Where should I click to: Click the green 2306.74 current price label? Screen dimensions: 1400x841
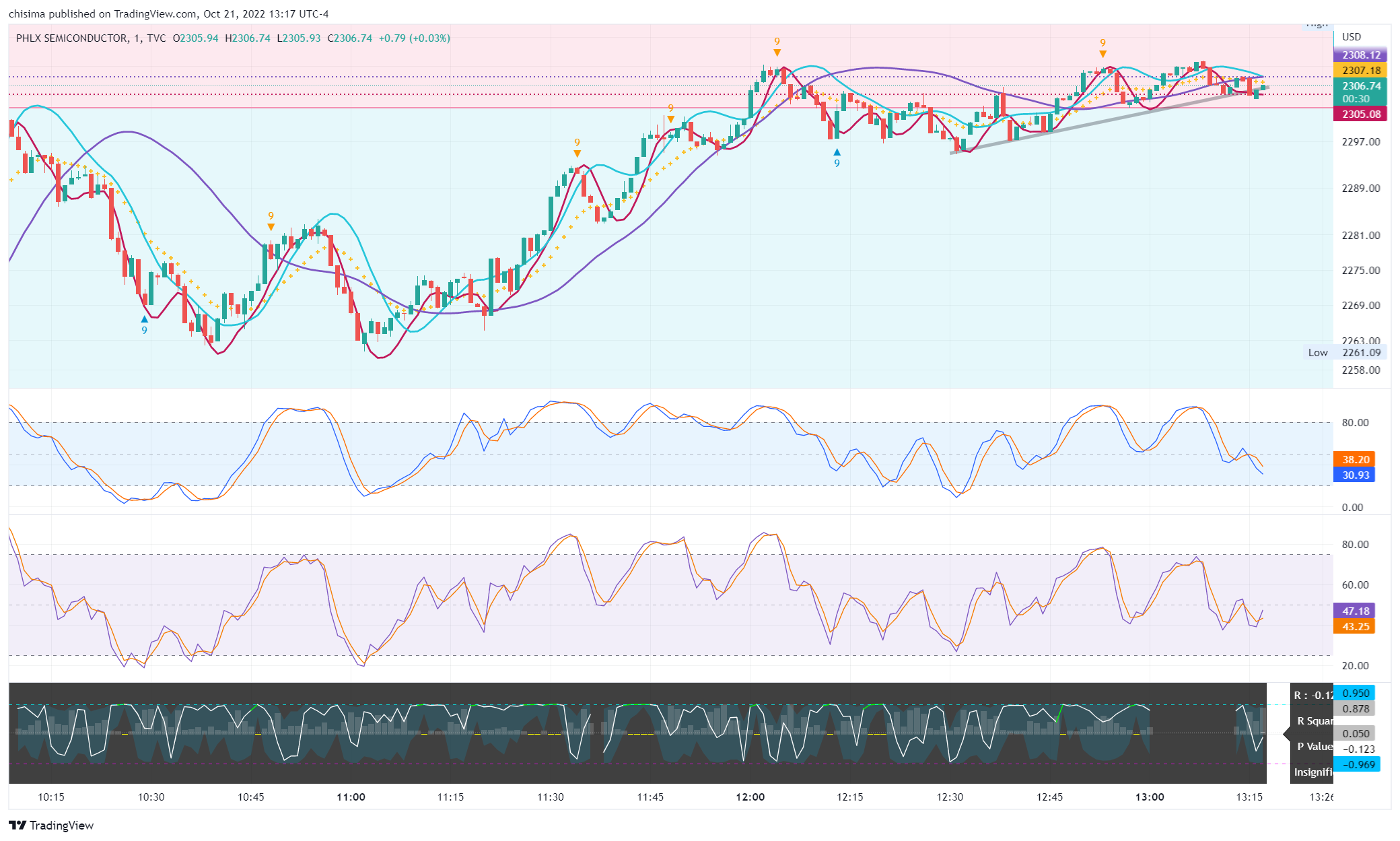coord(1360,86)
